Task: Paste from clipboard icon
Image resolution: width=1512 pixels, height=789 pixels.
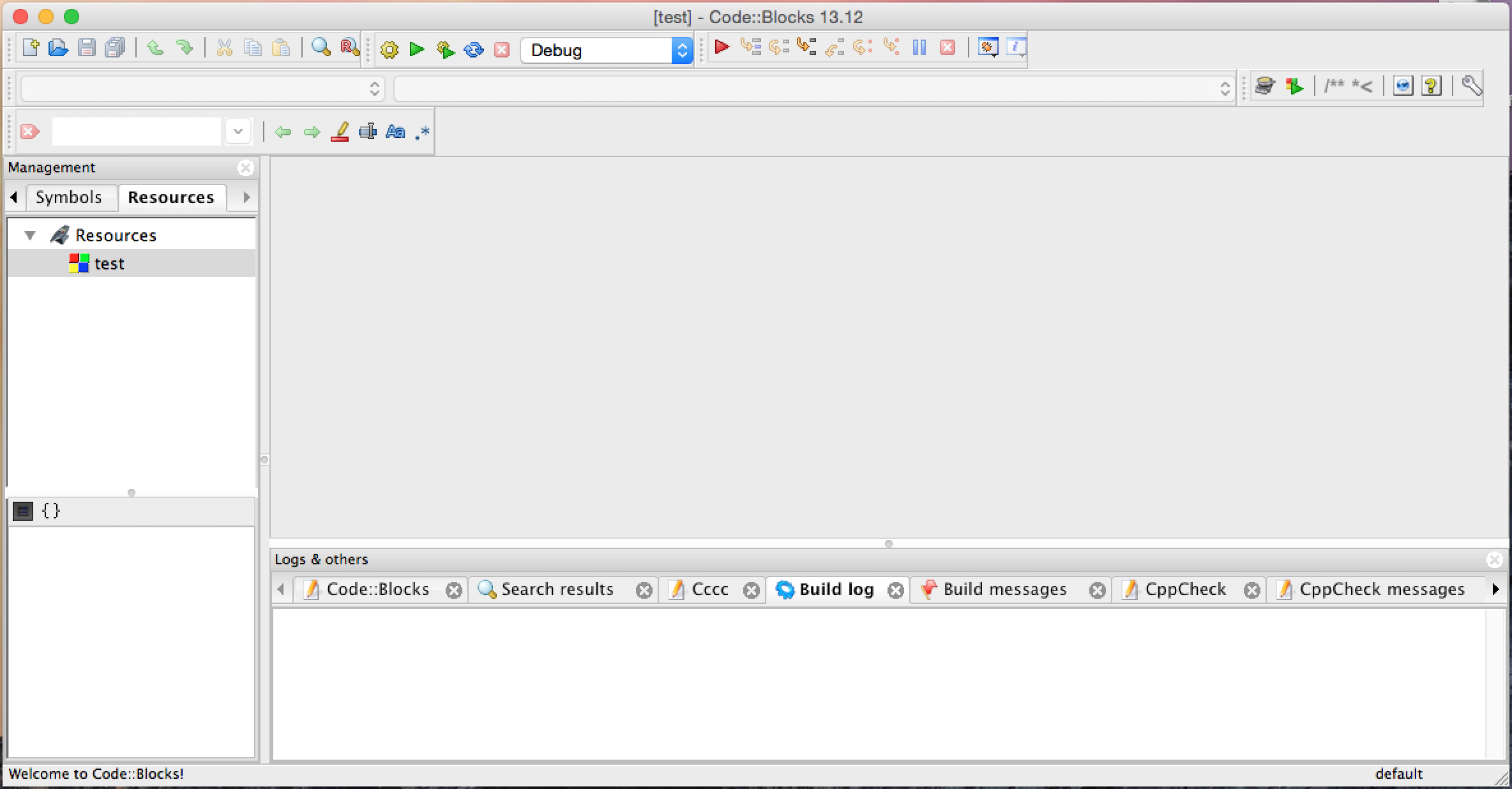Action: click(x=281, y=48)
